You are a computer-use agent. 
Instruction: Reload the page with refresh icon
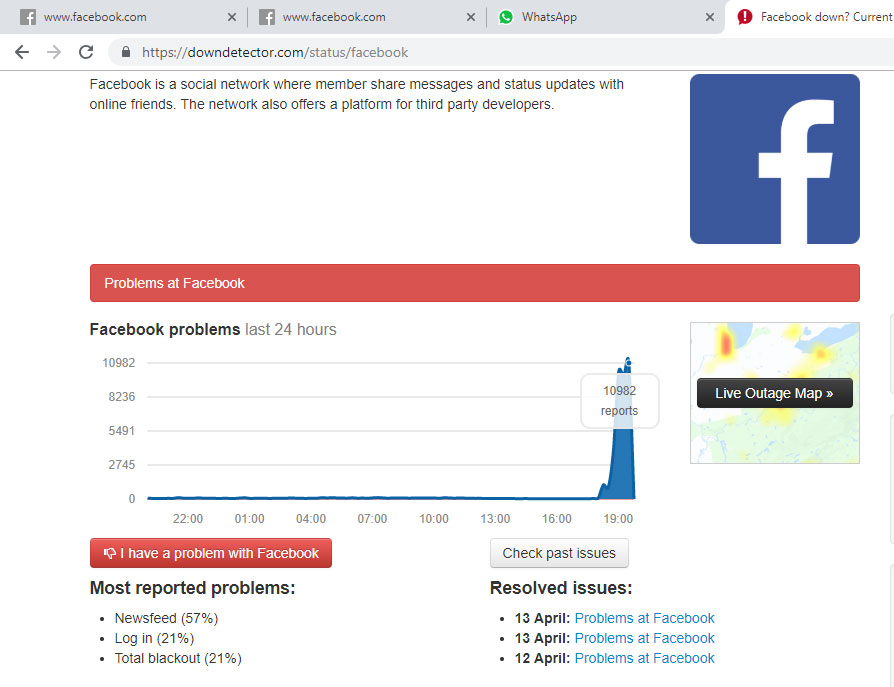pos(86,52)
